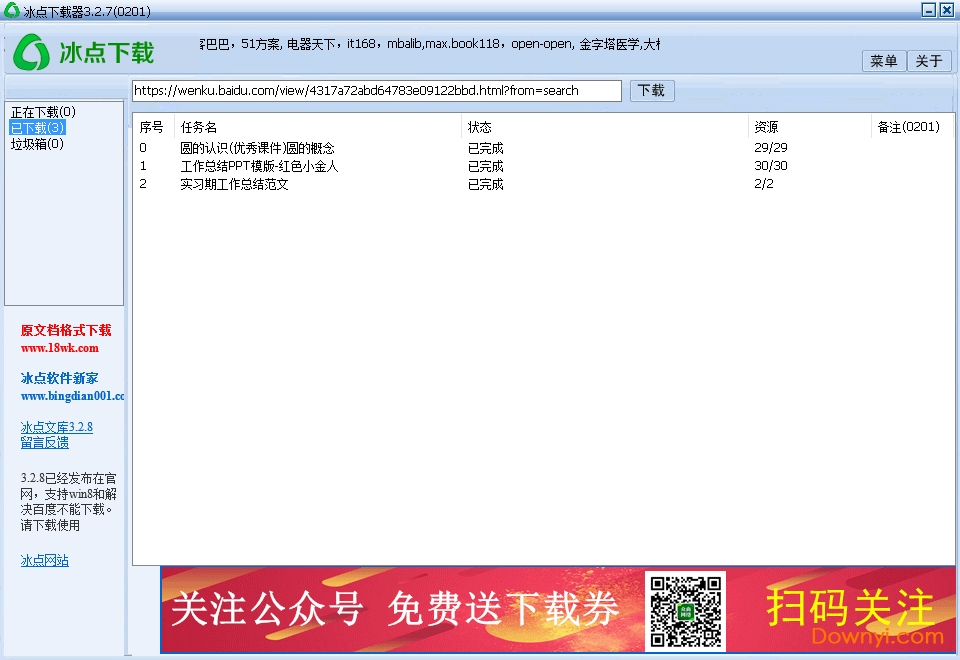Click the 下载 download button
This screenshot has width=960, height=660.
click(651, 90)
